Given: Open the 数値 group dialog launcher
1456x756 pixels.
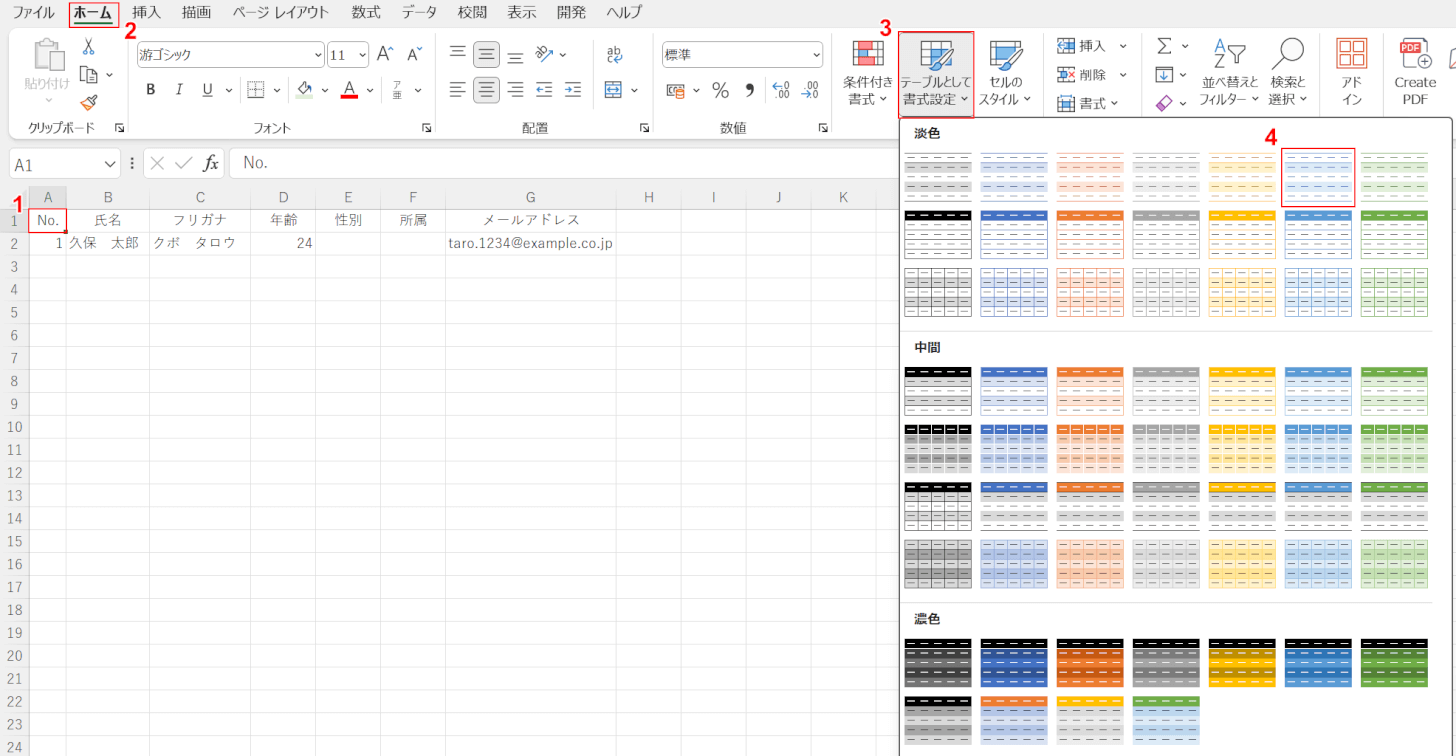Looking at the screenshot, I should click(x=823, y=128).
